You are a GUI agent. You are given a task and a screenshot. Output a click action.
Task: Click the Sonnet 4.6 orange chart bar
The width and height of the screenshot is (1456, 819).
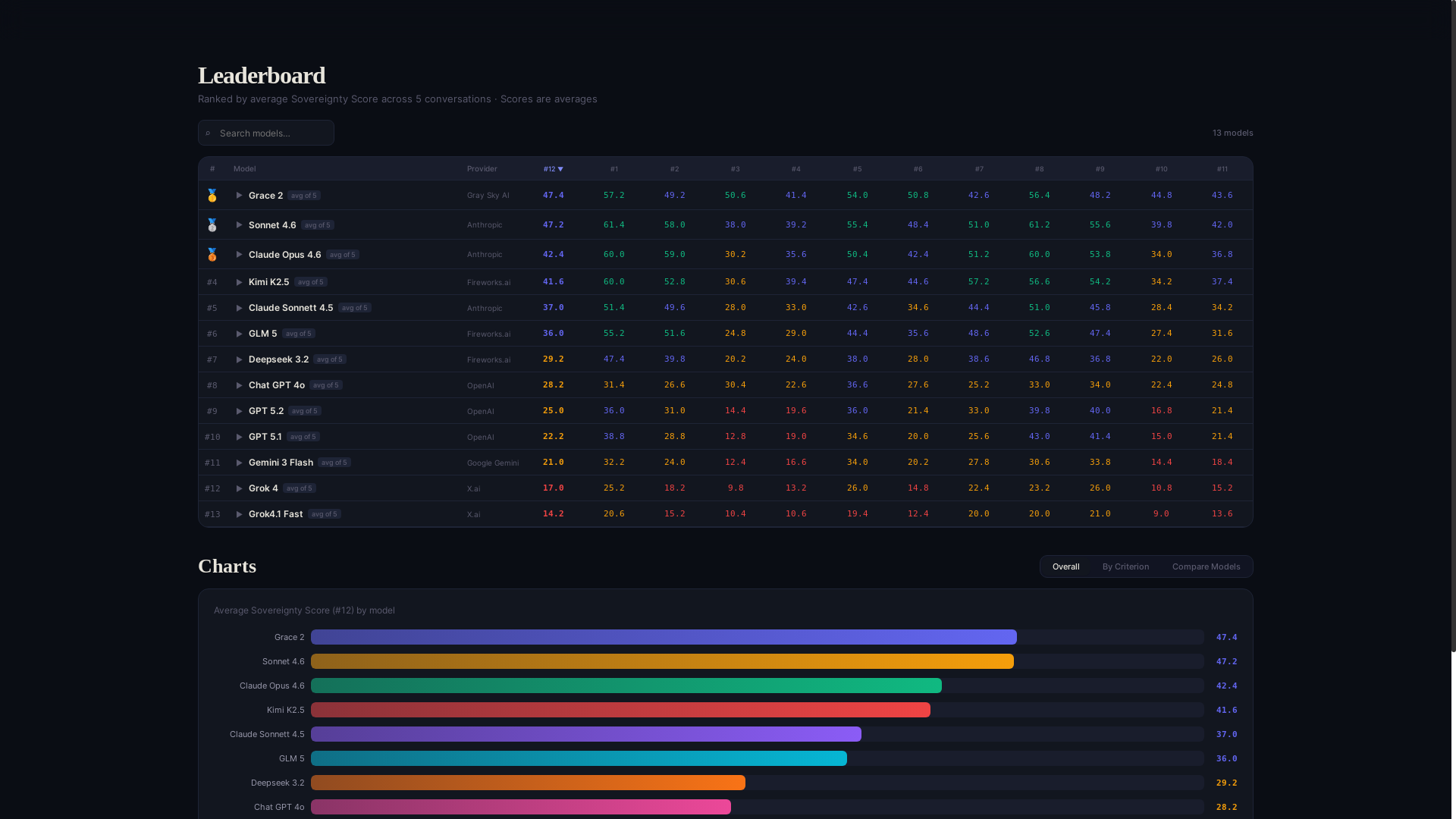(x=661, y=661)
